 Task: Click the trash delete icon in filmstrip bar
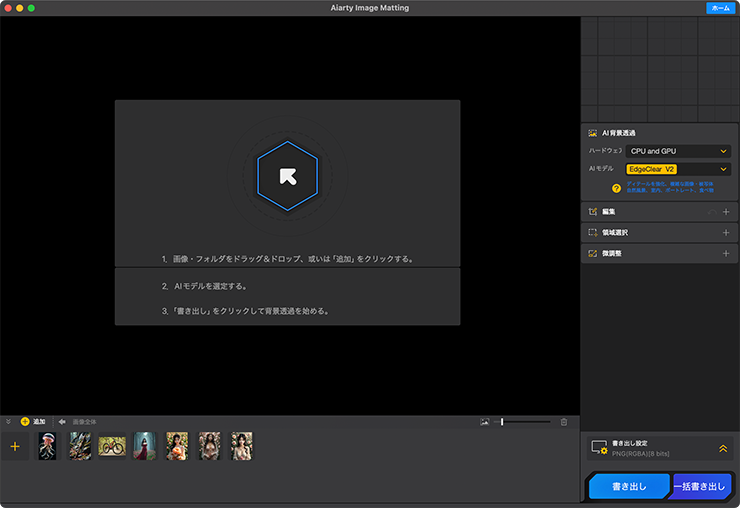(563, 422)
